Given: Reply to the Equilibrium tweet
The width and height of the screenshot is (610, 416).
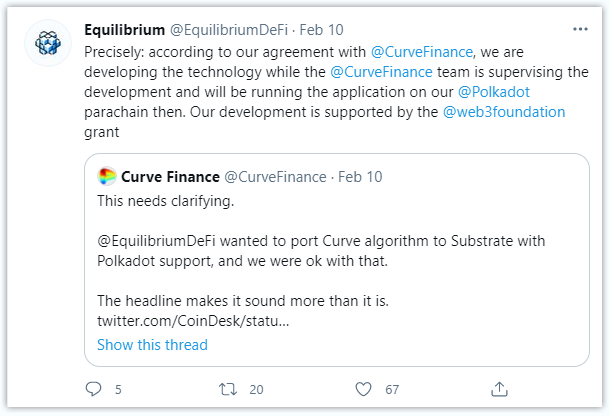Looking at the screenshot, I should (x=94, y=387).
